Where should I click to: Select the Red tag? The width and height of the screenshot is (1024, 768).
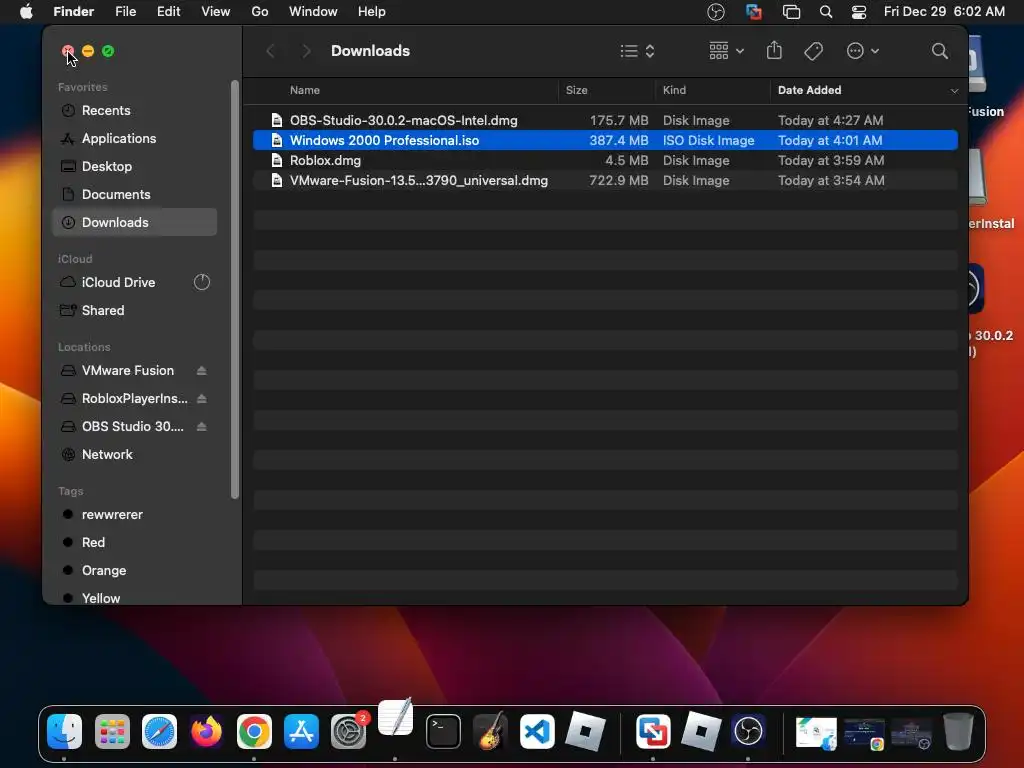(134, 543)
